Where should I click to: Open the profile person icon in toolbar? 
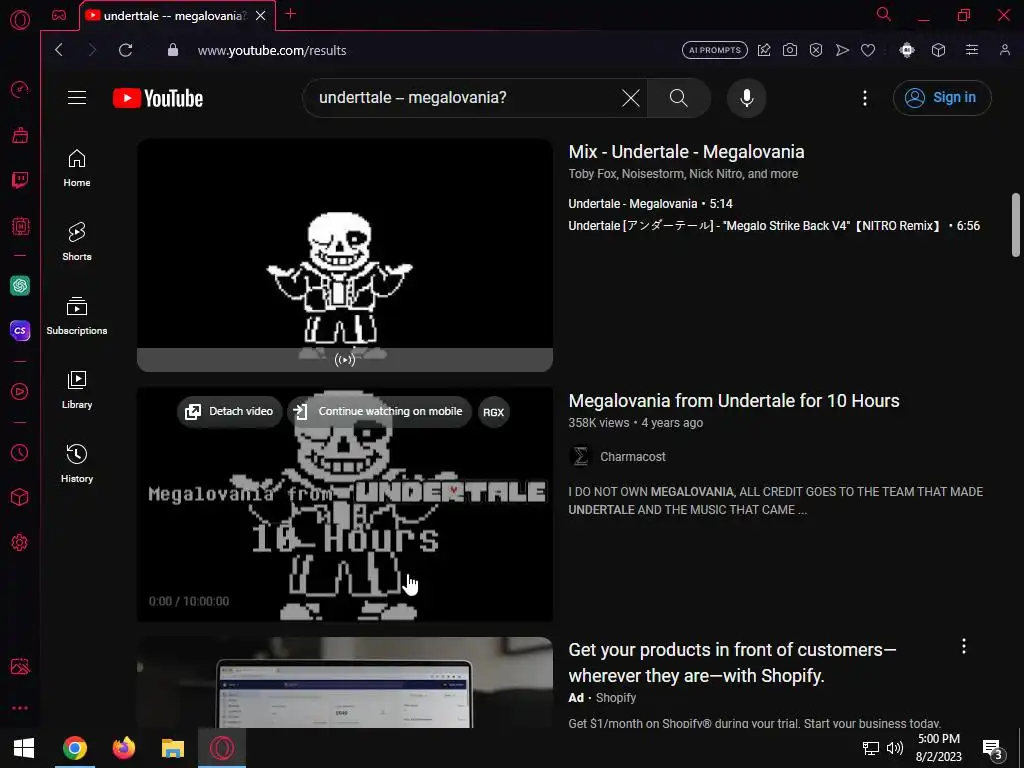tap(1004, 50)
